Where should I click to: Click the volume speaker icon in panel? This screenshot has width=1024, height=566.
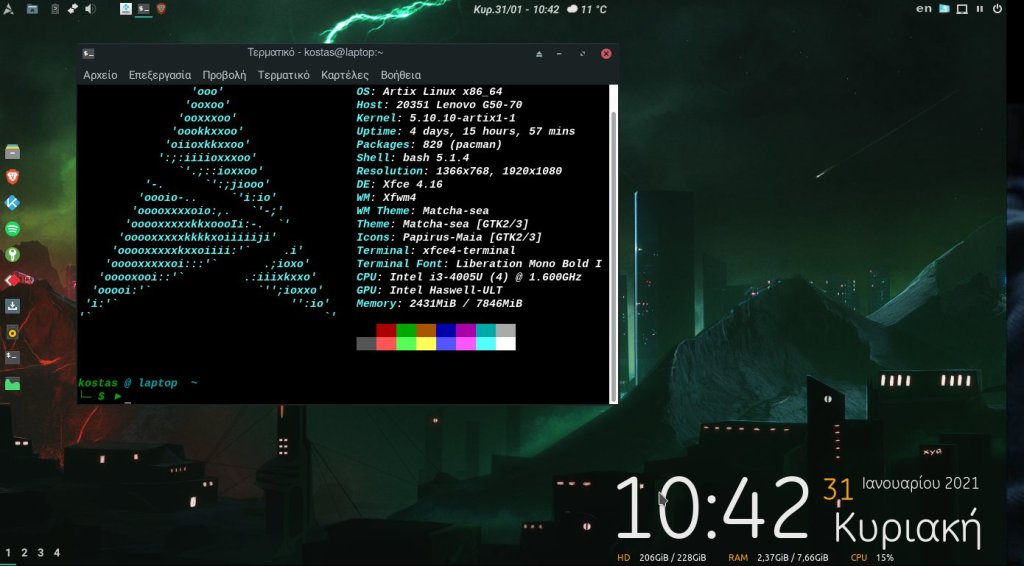coord(90,9)
